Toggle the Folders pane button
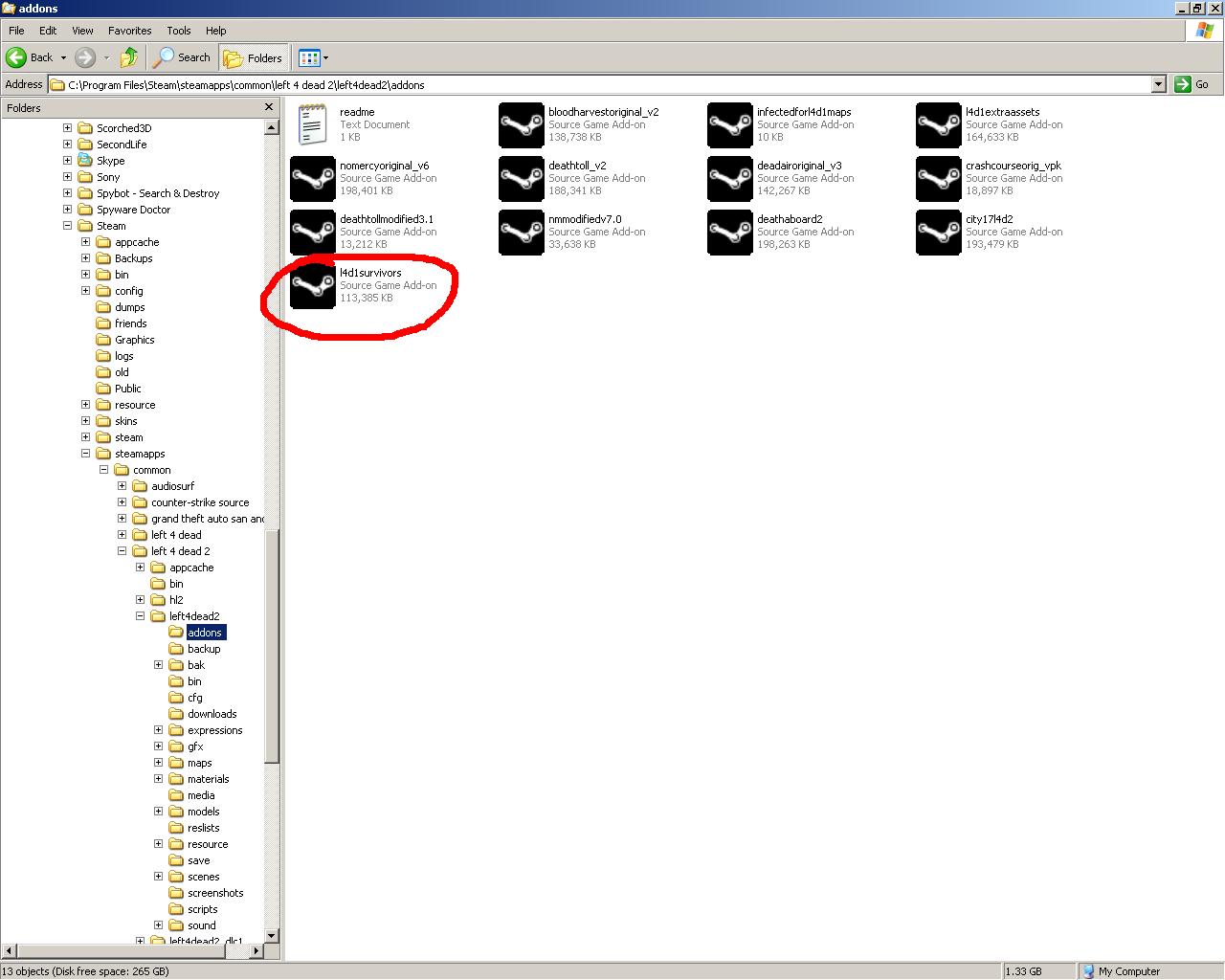 [x=253, y=57]
